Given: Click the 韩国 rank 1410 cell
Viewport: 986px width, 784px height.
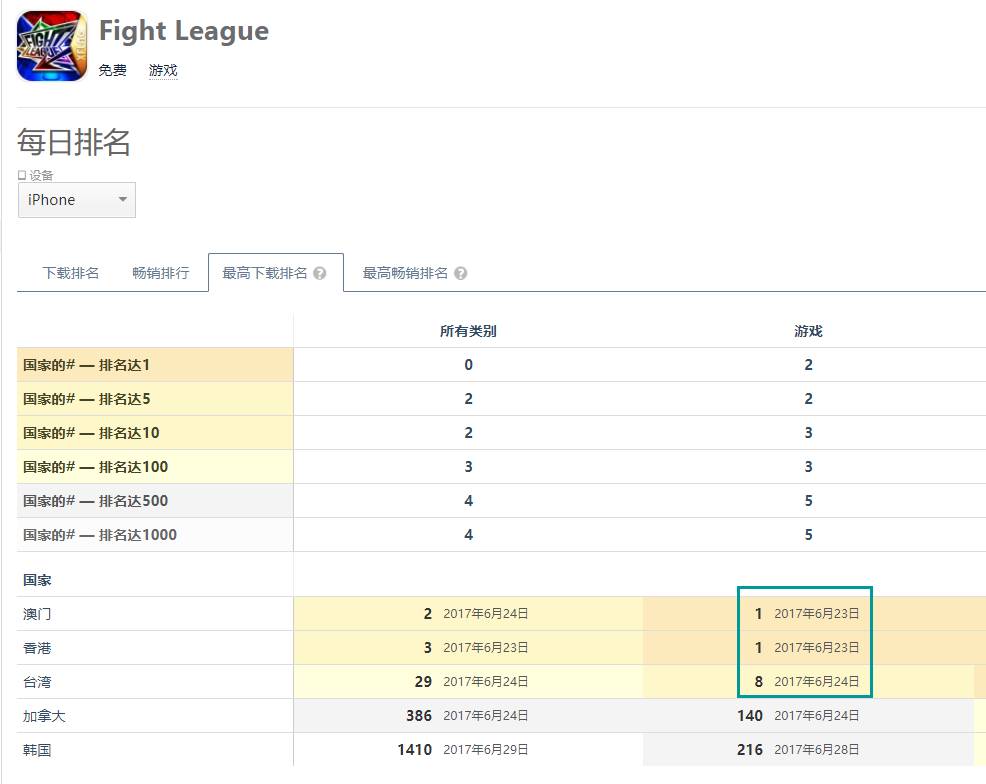Looking at the screenshot, I should click(414, 749).
